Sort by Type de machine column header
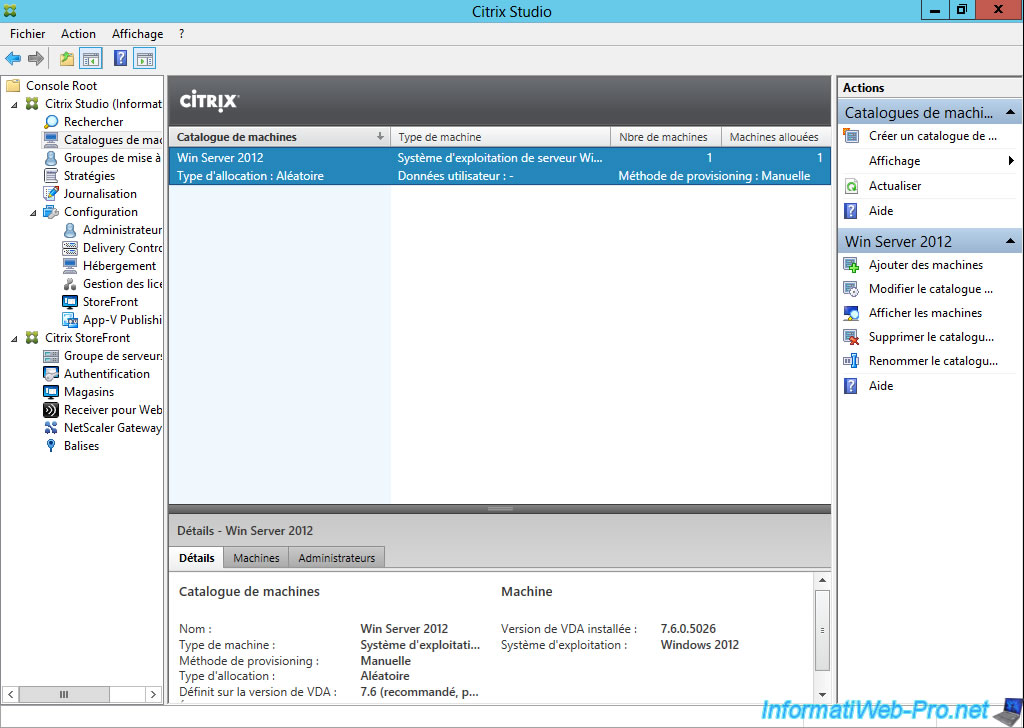The width and height of the screenshot is (1024, 728). click(x=500, y=137)
